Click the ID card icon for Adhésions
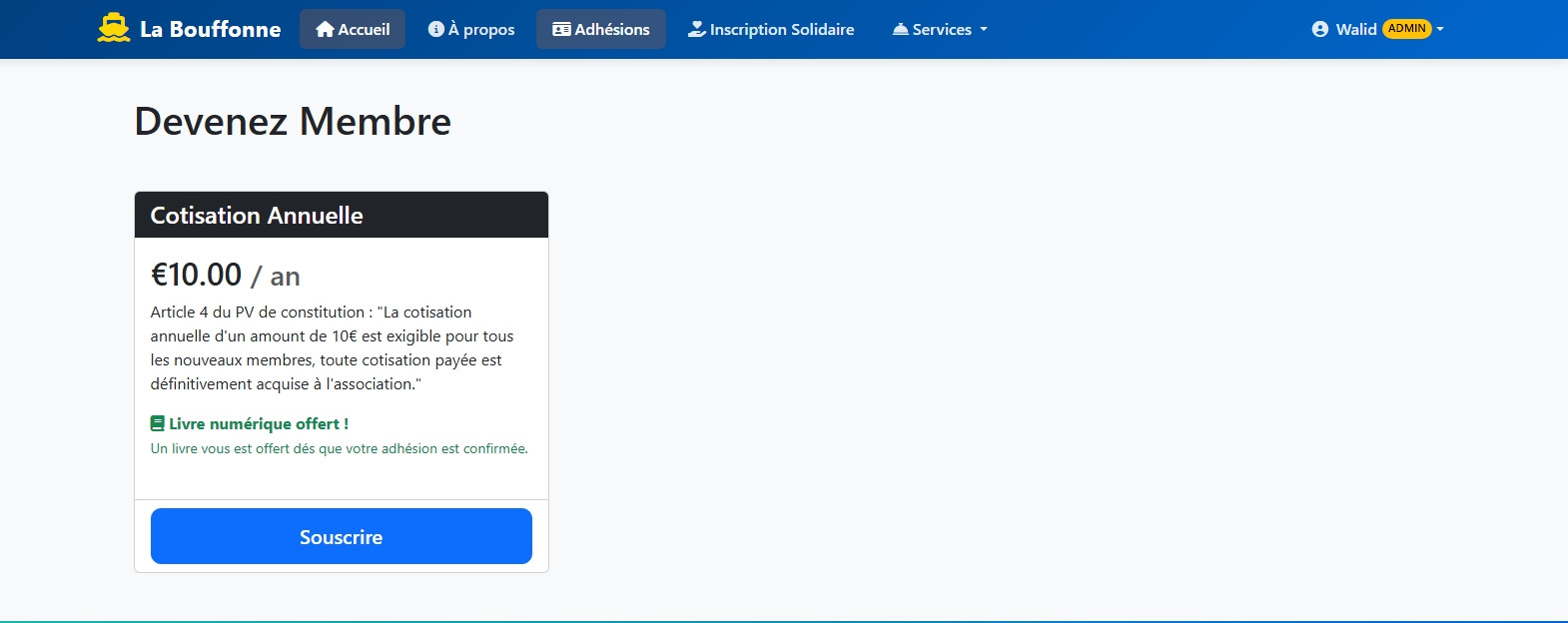The image size is (1568, 623). coord(562,30)
